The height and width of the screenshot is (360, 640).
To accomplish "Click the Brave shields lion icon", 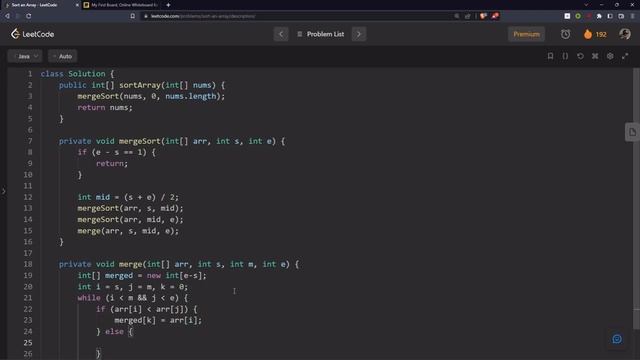I will point(483,16).
